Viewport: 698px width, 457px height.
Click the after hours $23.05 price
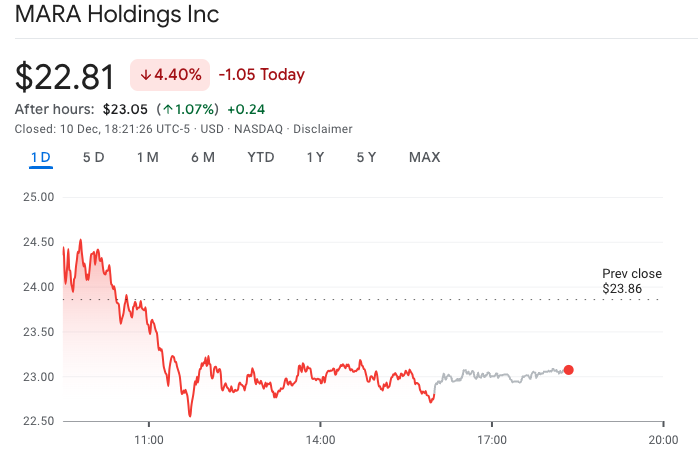(x=125, y=109)
